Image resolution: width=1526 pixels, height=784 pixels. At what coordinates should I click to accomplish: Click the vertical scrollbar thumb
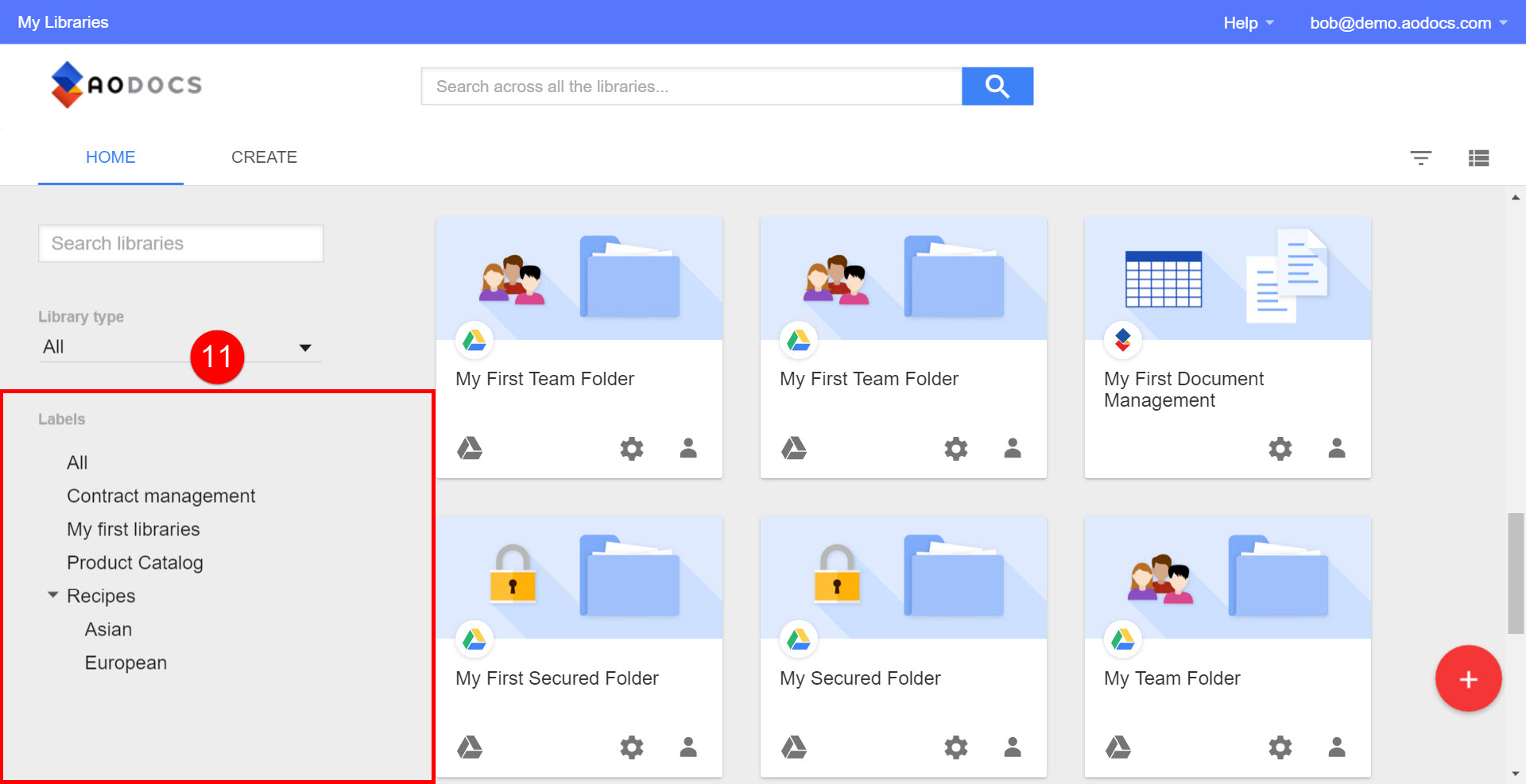pos(1516,573)
